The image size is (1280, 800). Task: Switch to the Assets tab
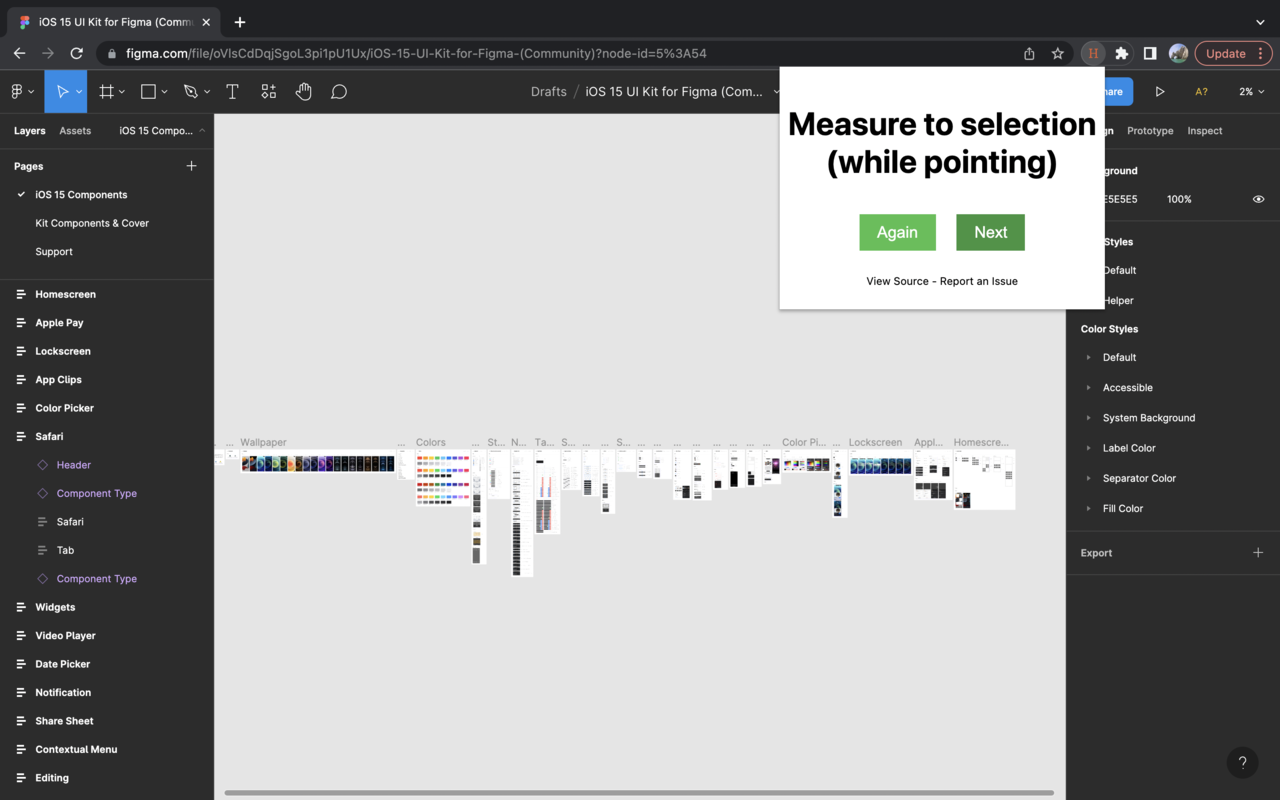tap(75, 131)
